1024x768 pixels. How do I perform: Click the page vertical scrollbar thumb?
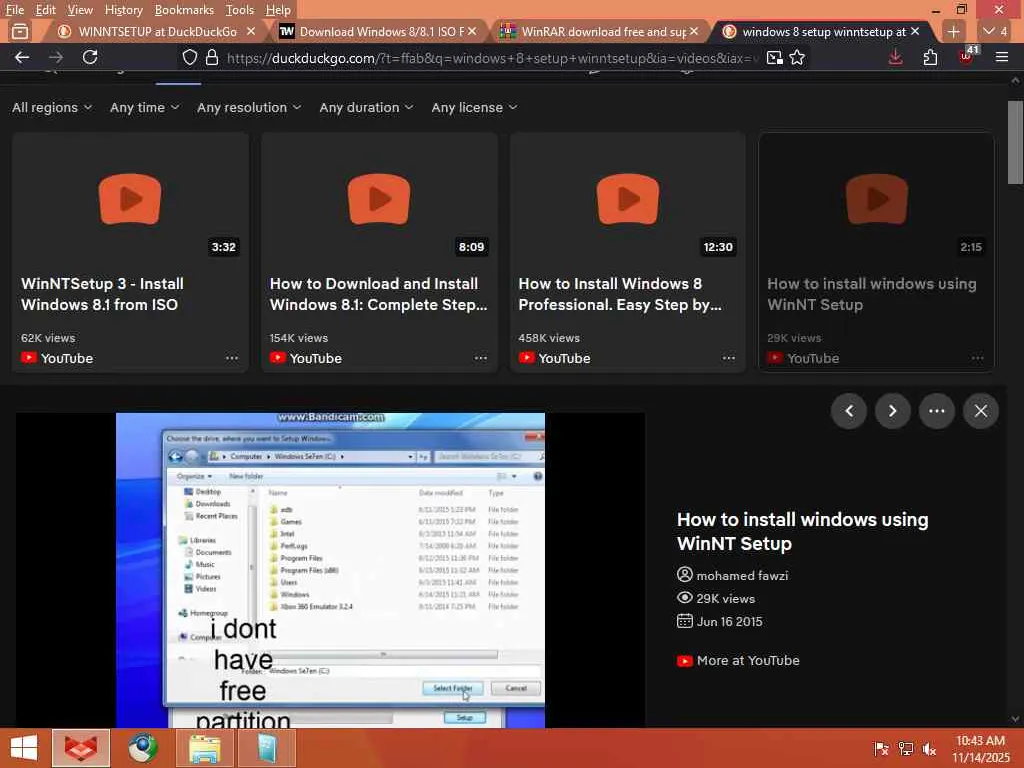(1015, 142)
